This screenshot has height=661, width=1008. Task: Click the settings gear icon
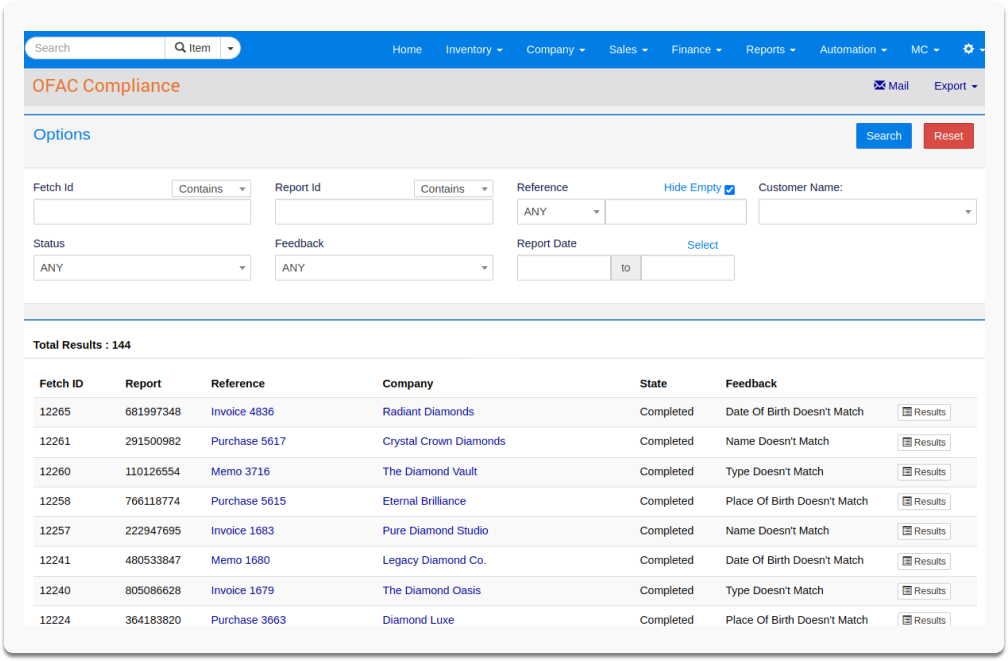pos(968,49)
